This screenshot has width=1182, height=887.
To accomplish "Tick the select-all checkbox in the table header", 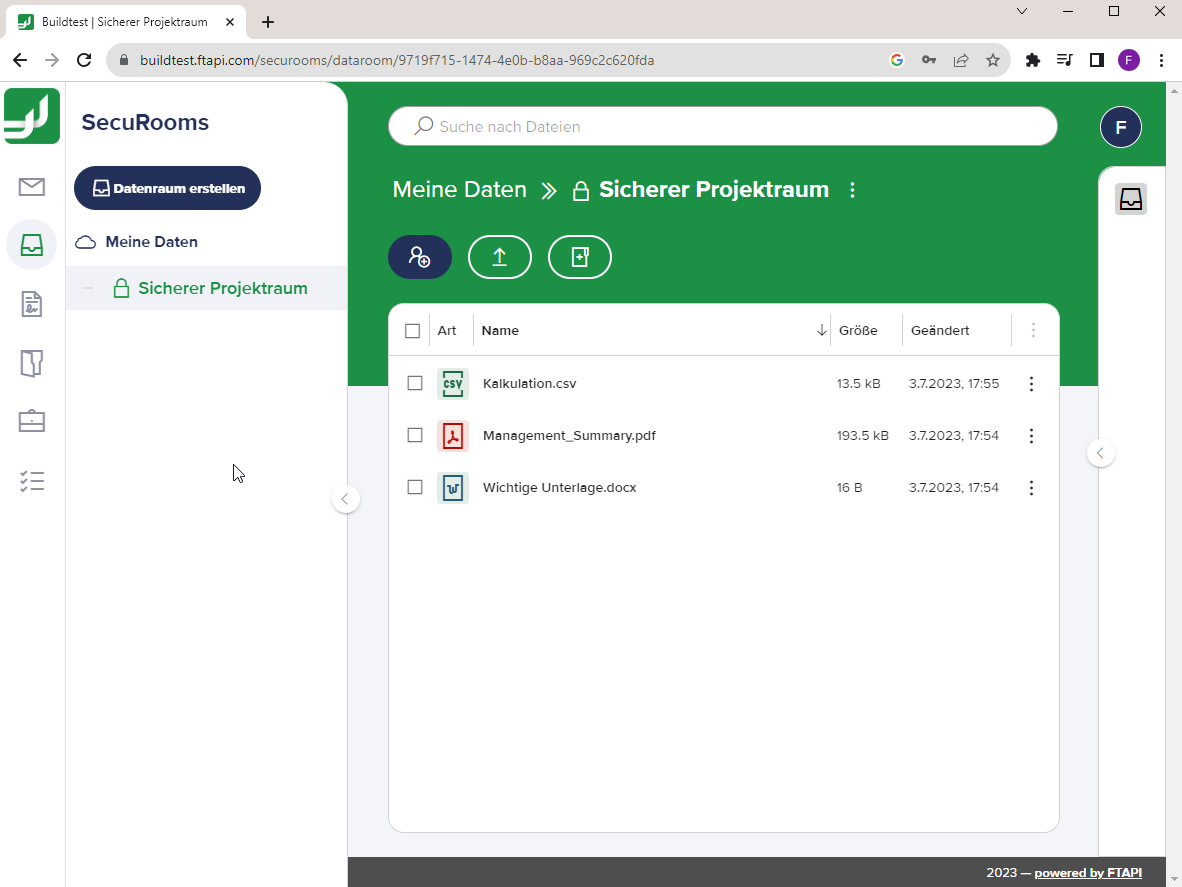I will (413, 330).
